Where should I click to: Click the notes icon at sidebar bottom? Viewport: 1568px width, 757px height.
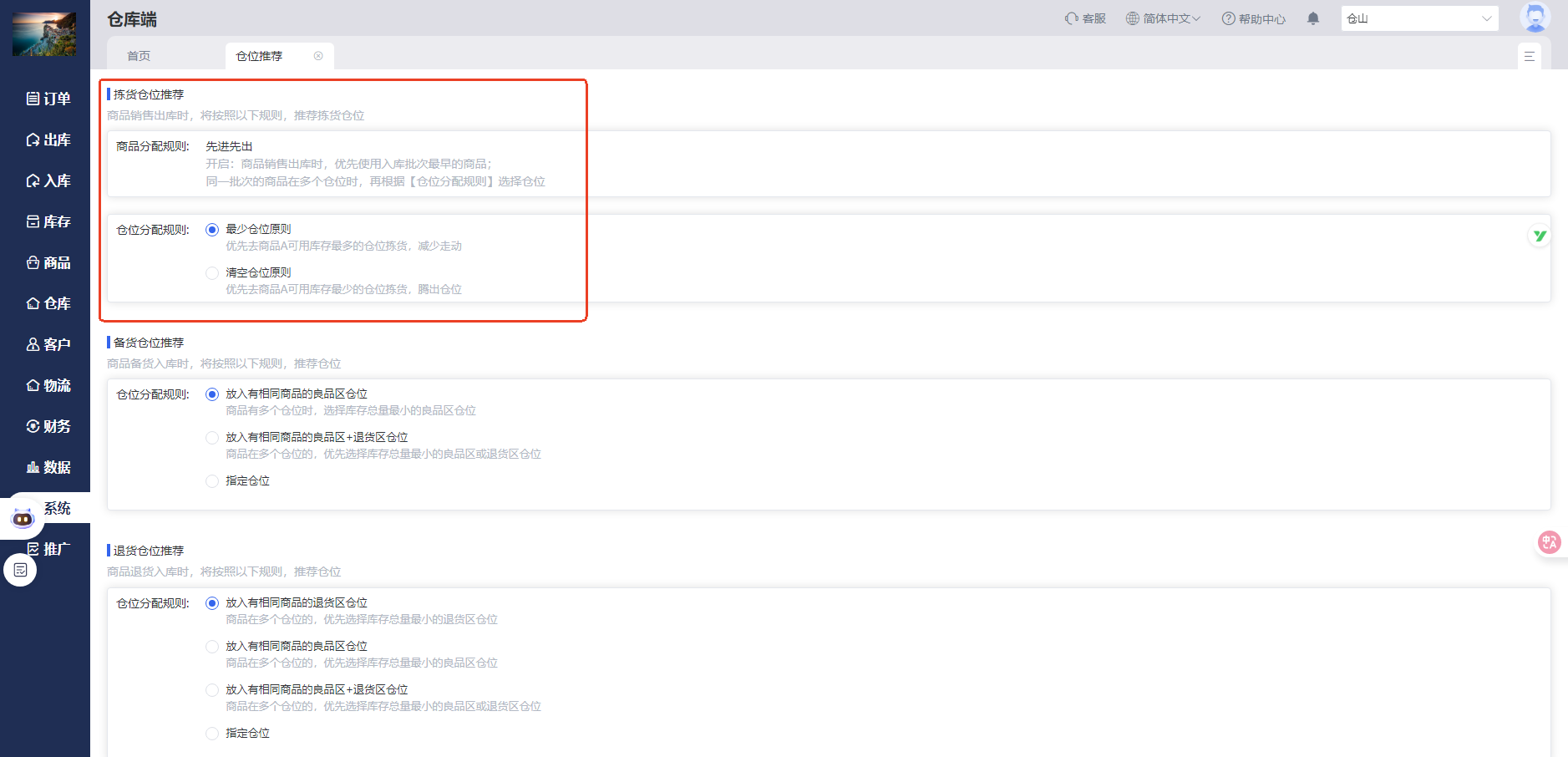coord(21,570)
